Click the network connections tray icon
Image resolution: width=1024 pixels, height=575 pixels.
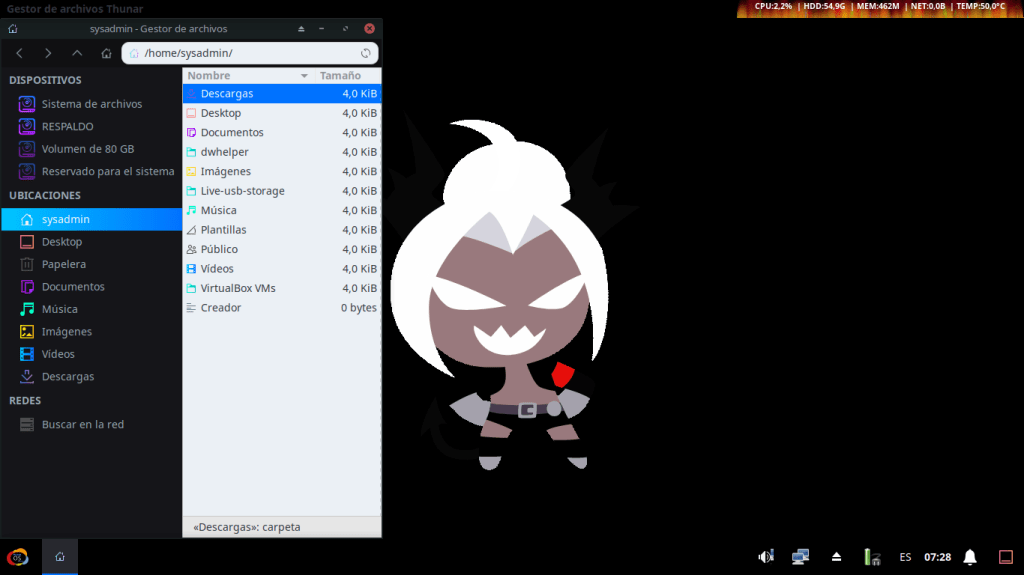pyautogui.click(x=800, y=557)
